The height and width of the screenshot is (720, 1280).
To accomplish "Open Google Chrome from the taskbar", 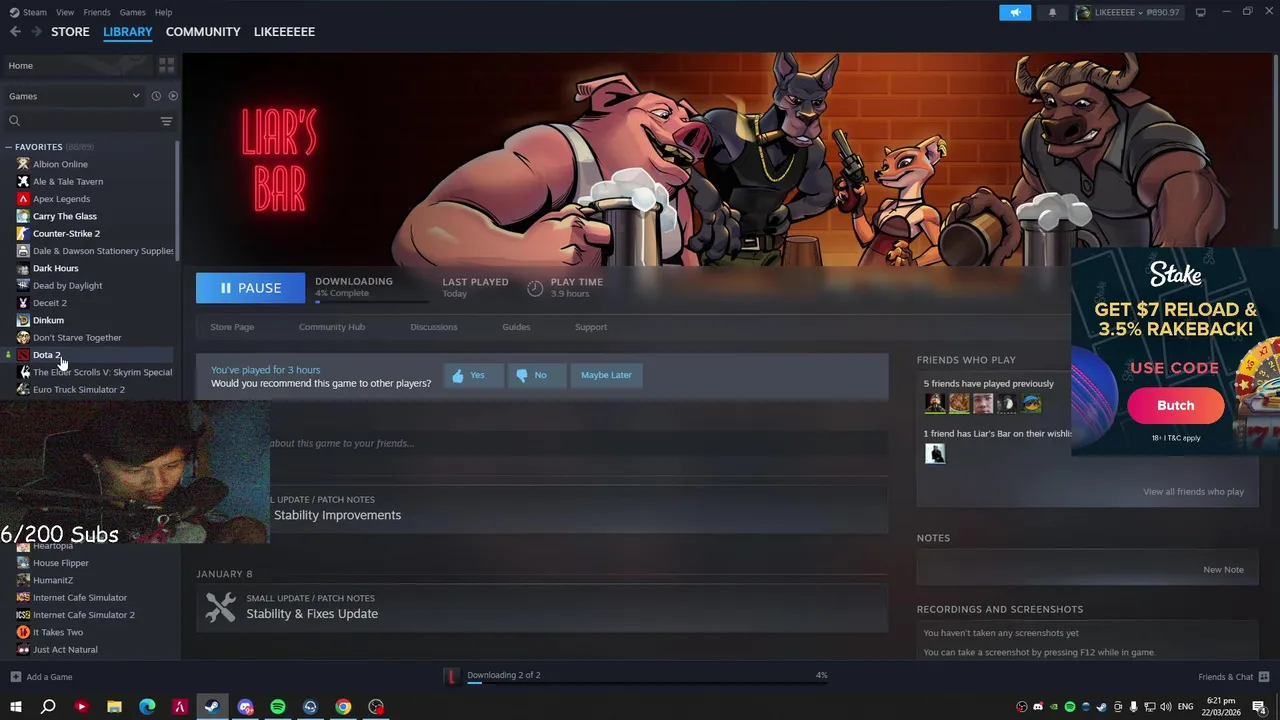I will (343, 707).
